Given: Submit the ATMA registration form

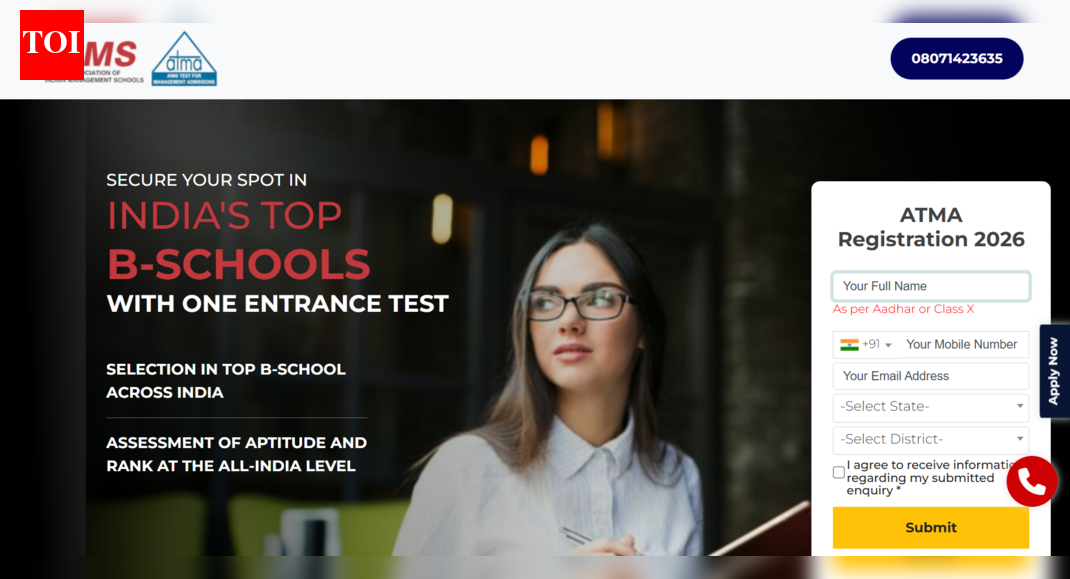Looking at the screenshot, I should [x=931, y=527].
